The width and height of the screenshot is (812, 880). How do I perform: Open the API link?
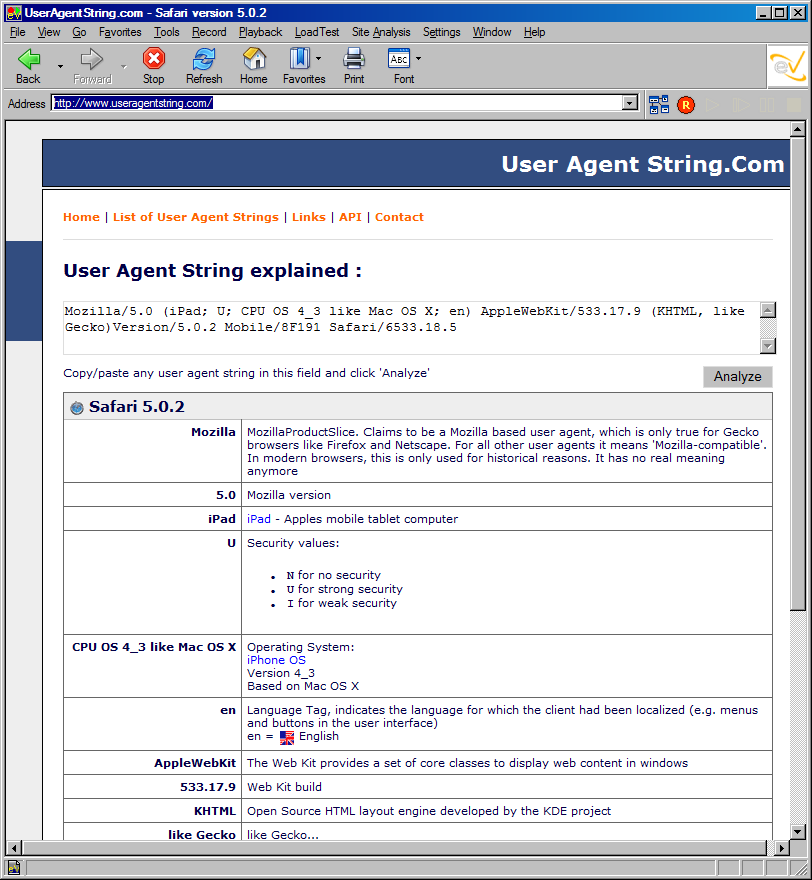(x=350, y=217)
